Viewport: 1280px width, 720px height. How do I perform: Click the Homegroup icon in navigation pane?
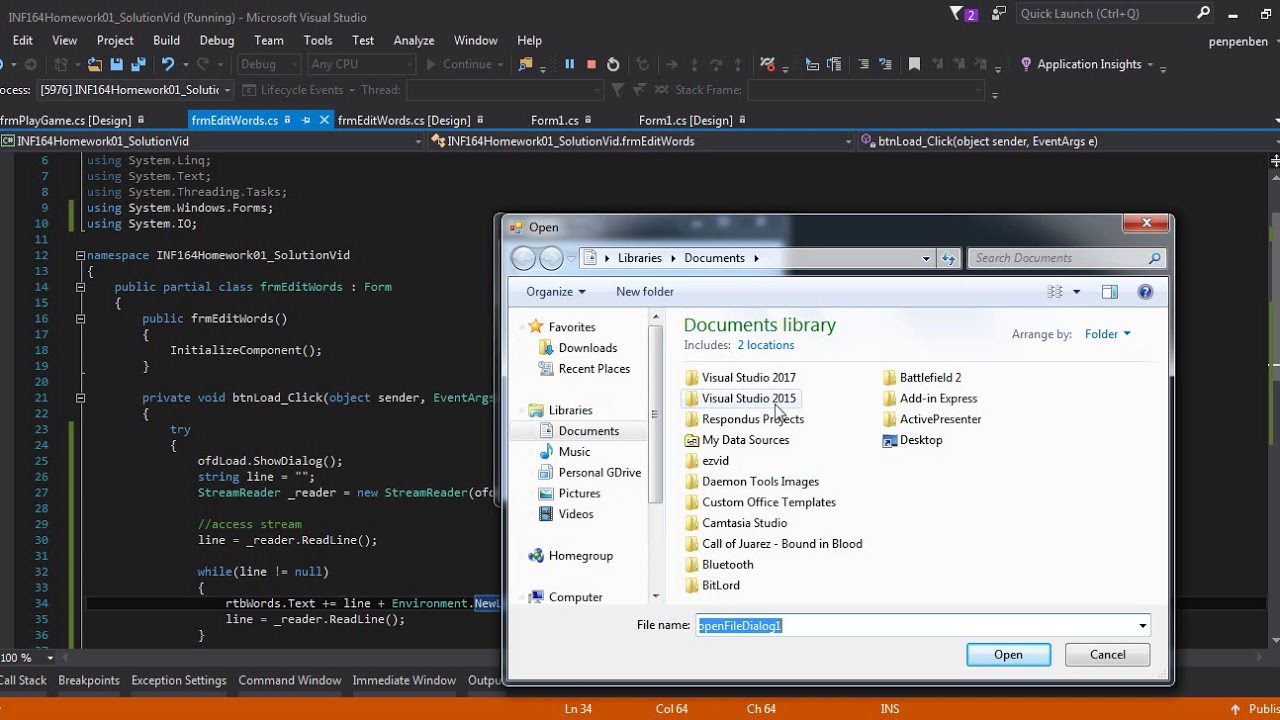coord(537,556)
